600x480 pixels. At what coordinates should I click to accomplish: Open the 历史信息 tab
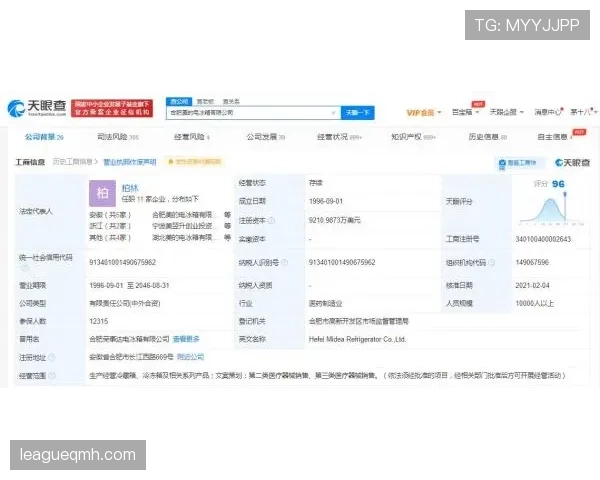[x=488, y=137]
